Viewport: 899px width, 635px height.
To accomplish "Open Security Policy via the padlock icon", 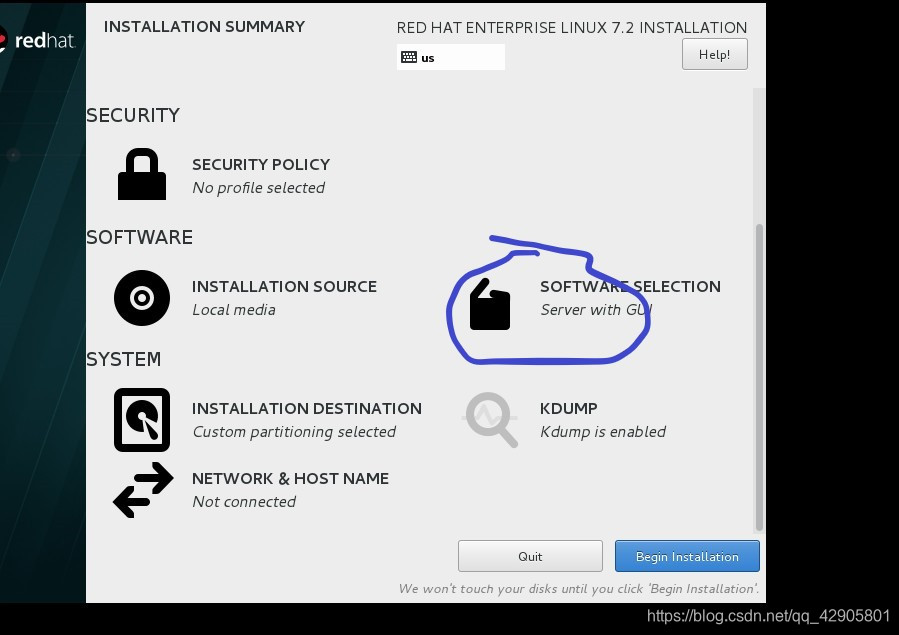I will coord(142,174).
